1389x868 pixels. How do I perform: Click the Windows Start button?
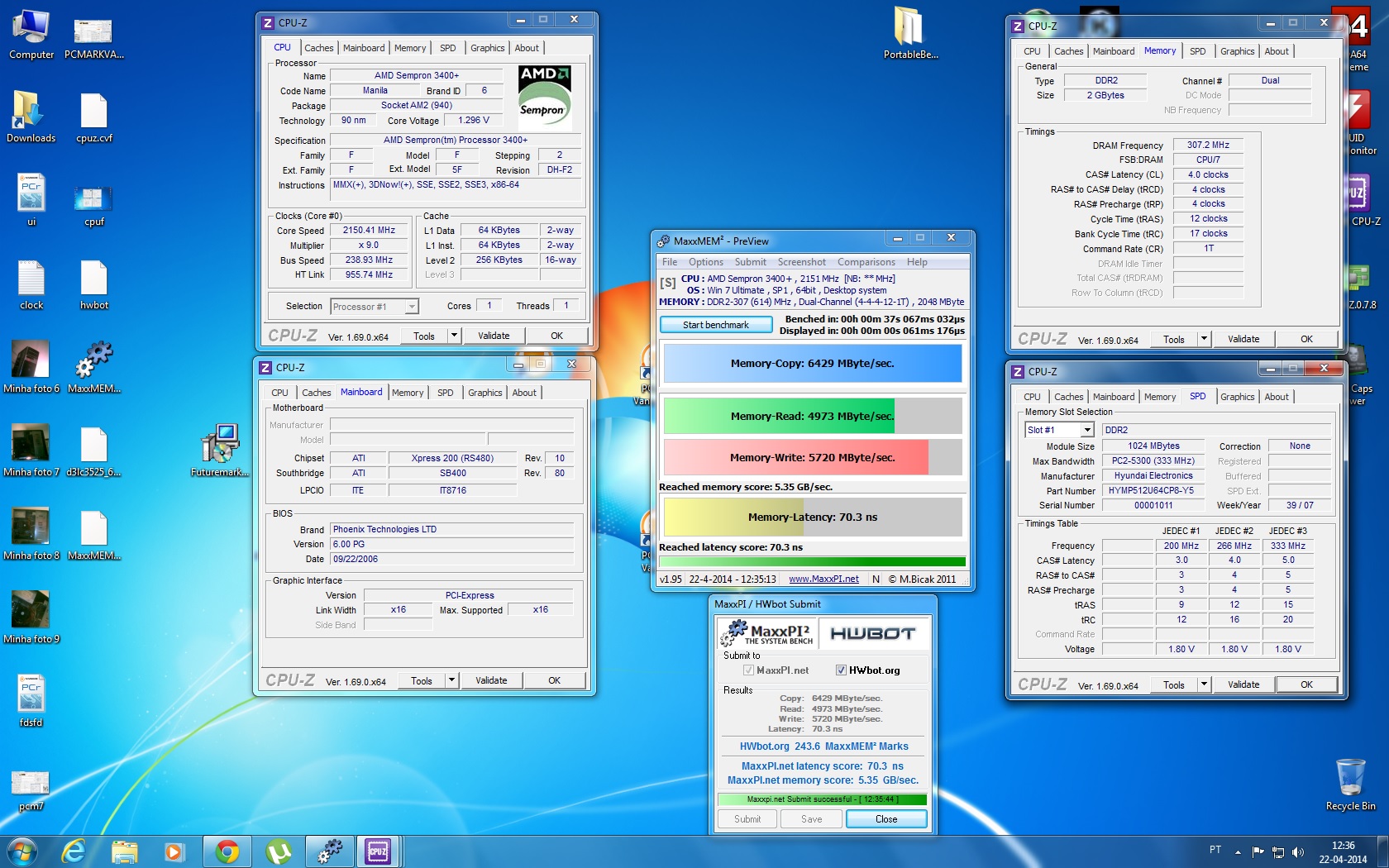click(x=22, y=851)
